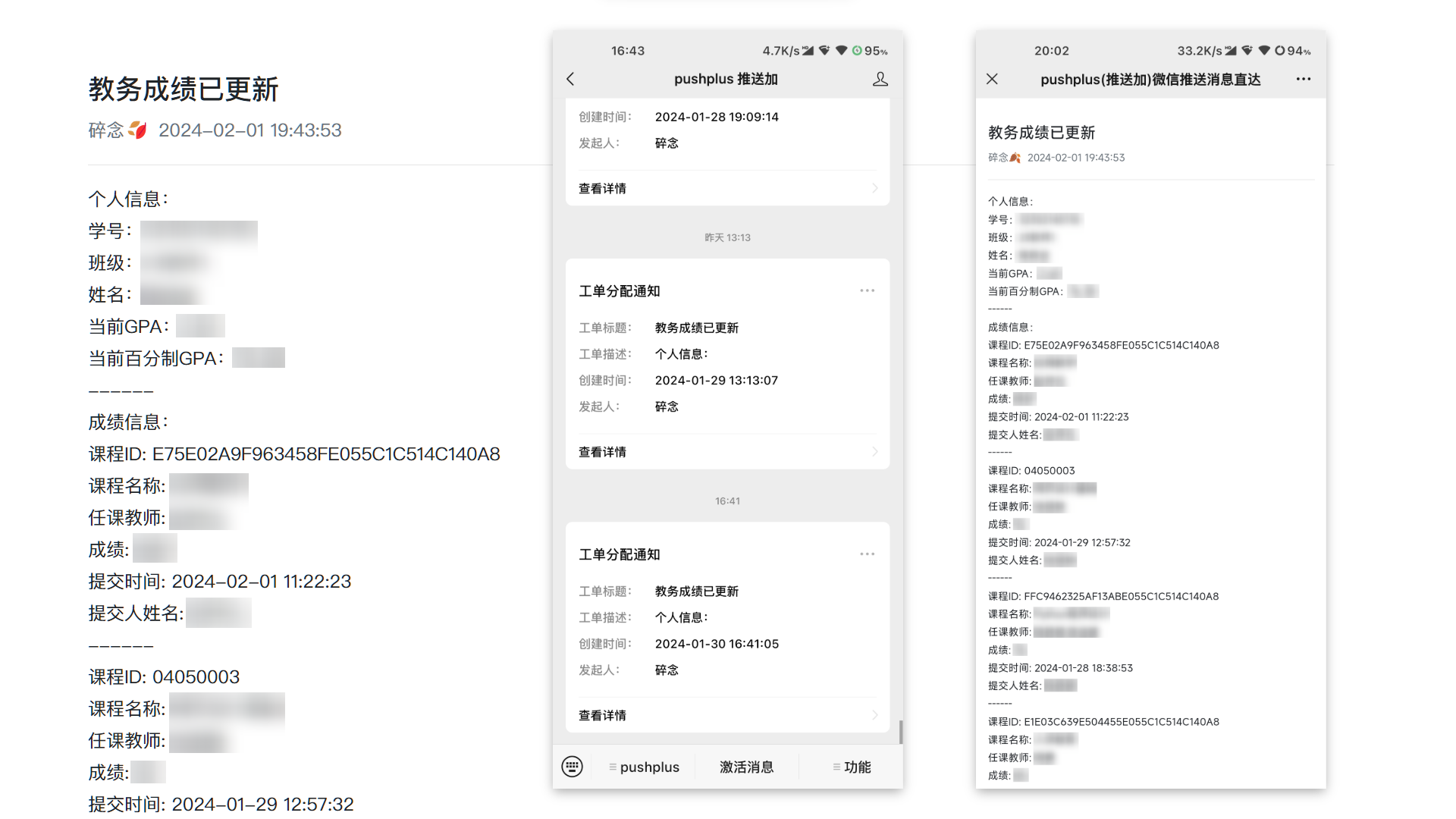Switch to keyboard input in pushplus chat
The image size is (1456, 819).
[572, 767]
